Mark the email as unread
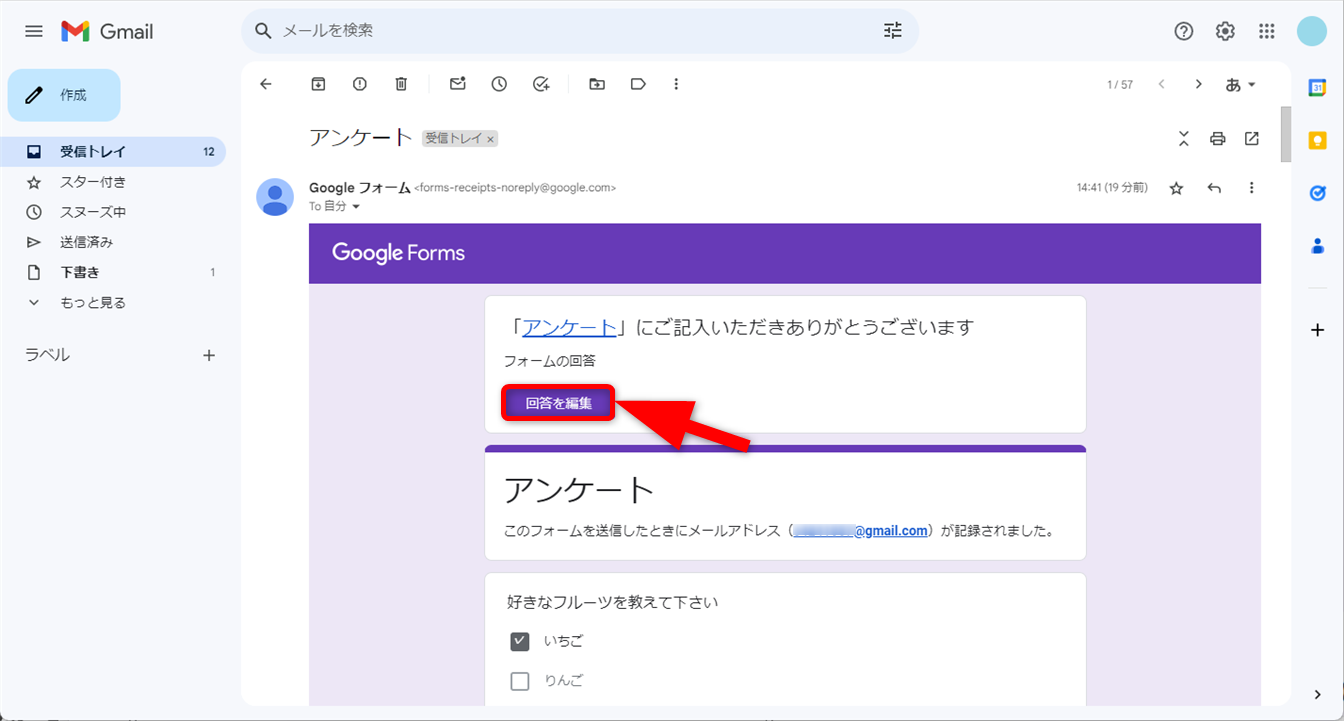1344x721 pixels. (457, 84)
